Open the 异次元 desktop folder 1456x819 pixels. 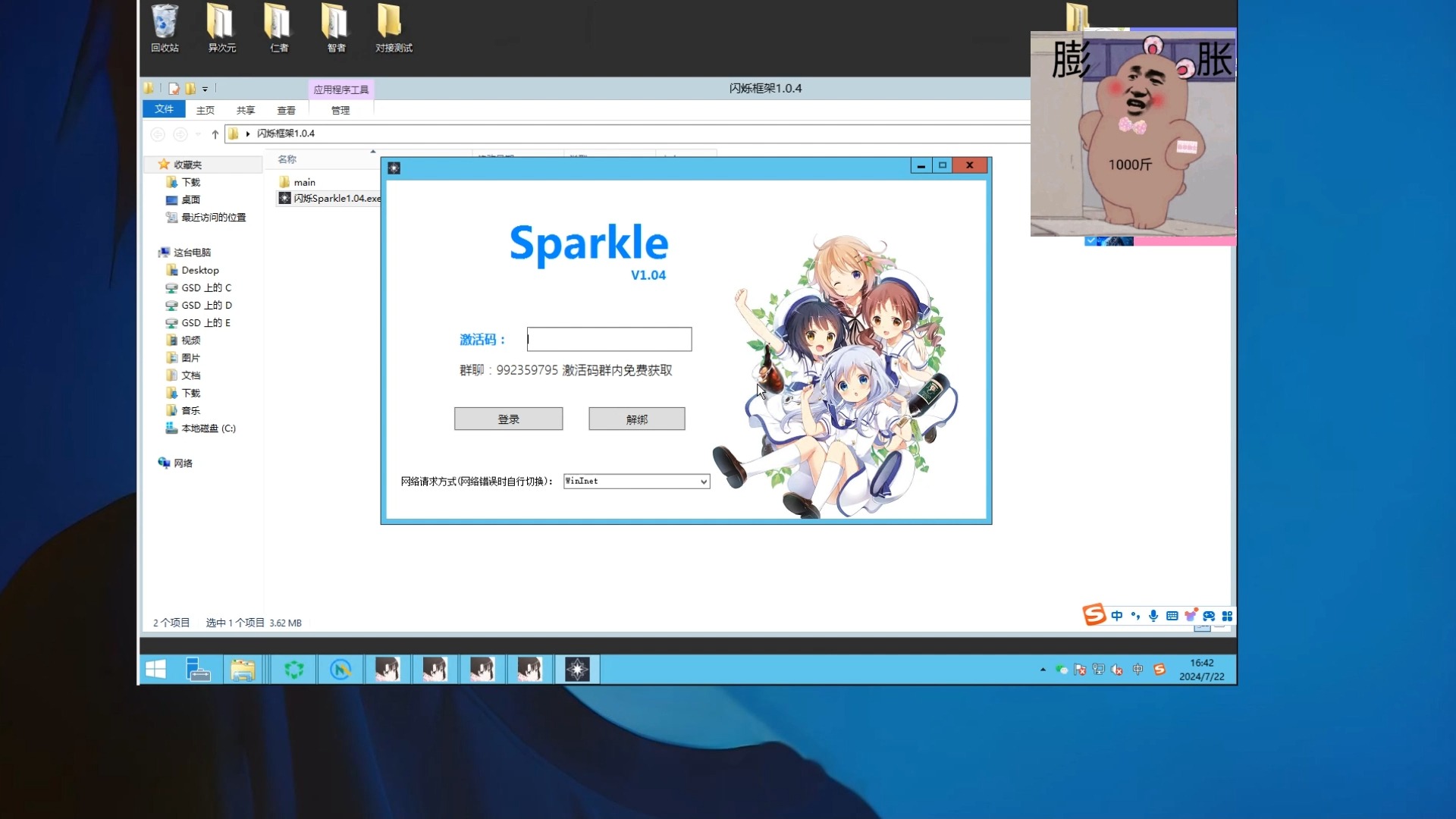(221, 29)
